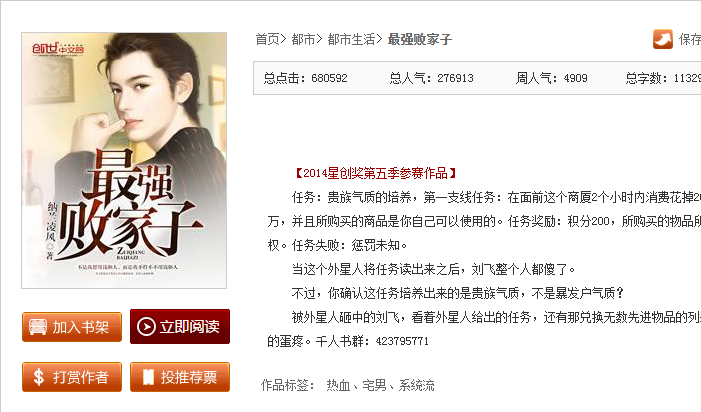Add book via 加入书架 button
This screenshot has width=701, height=412.
point(72,327)
